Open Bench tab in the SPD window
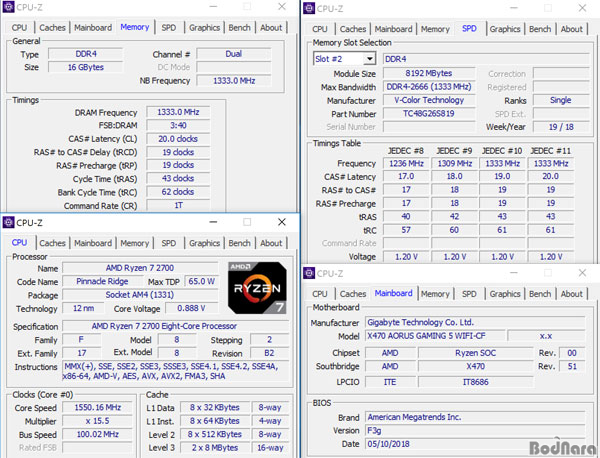The image size is (600, 458). (540, 29)
